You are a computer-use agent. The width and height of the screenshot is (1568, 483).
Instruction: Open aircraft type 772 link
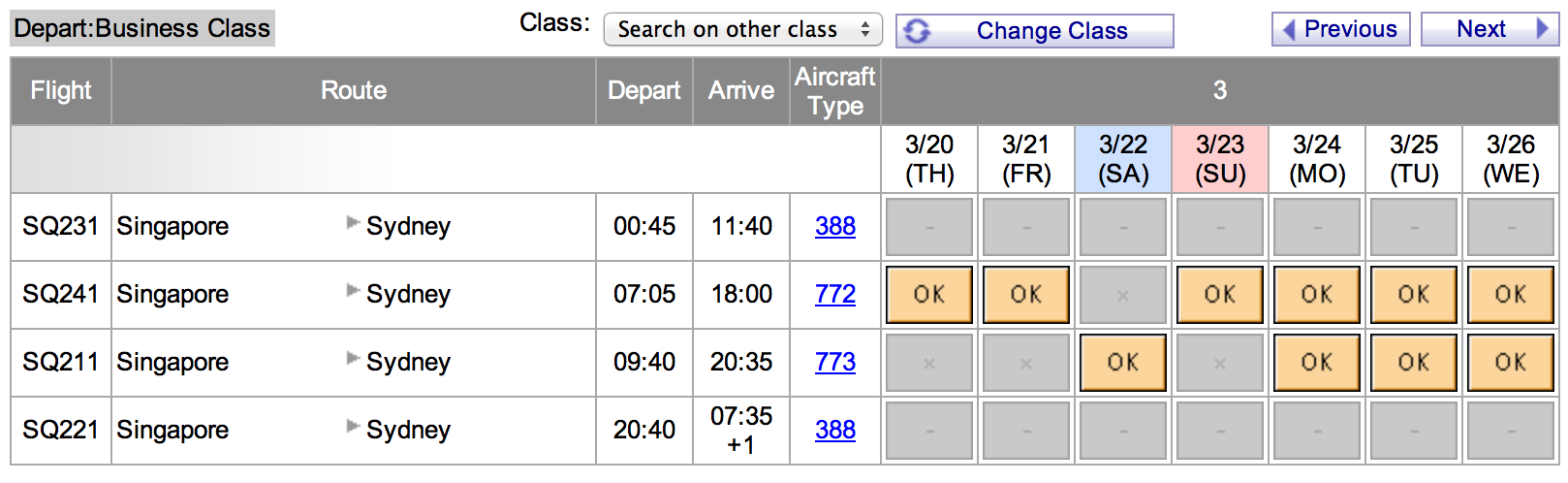coord(835,294)
